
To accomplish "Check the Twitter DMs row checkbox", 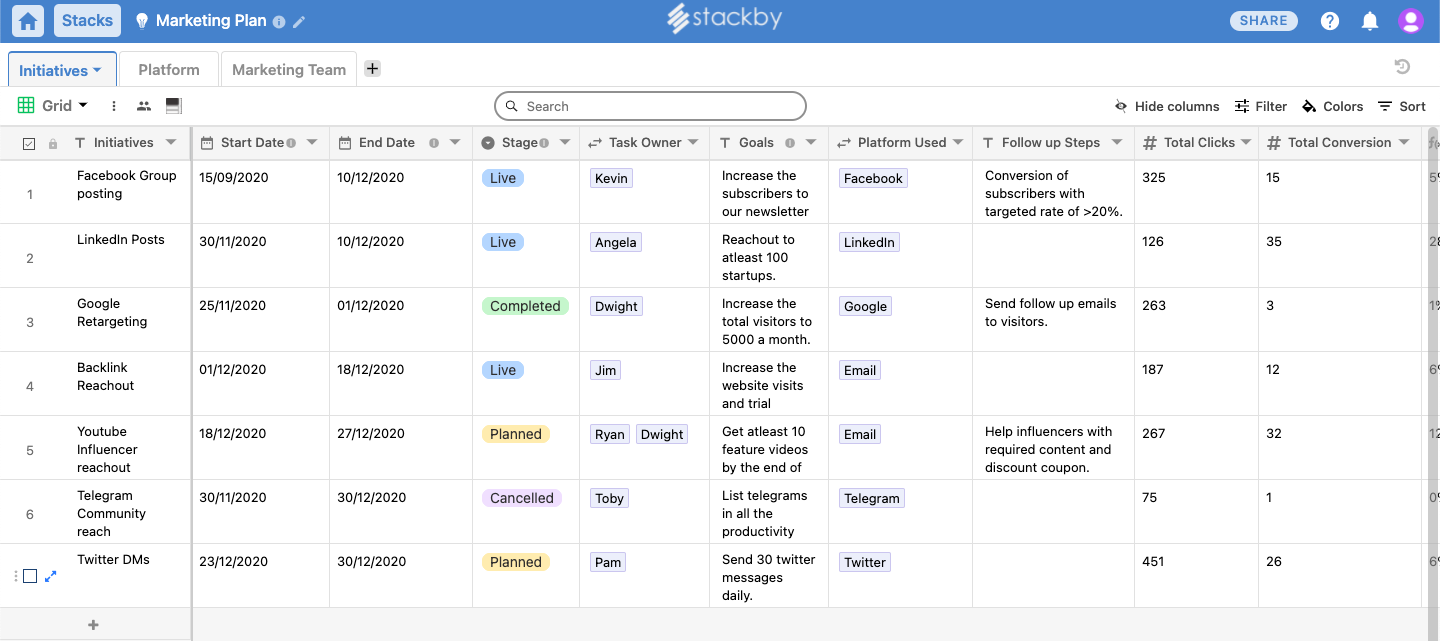I will click(x=30, y=576).
